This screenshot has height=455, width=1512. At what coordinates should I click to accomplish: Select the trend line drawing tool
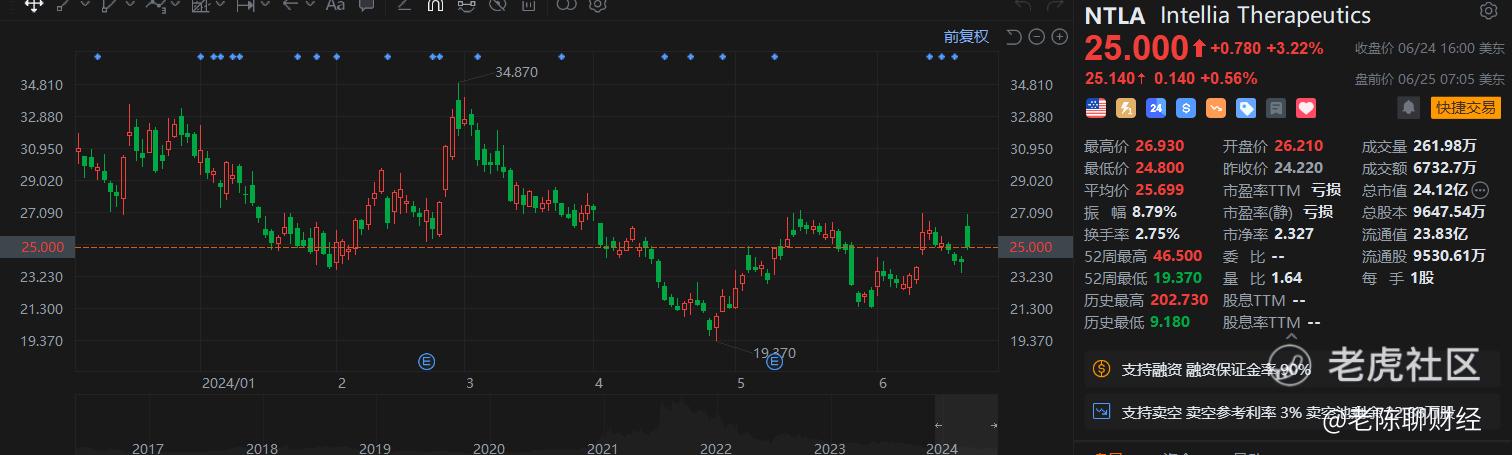click(x=64, y=5)
